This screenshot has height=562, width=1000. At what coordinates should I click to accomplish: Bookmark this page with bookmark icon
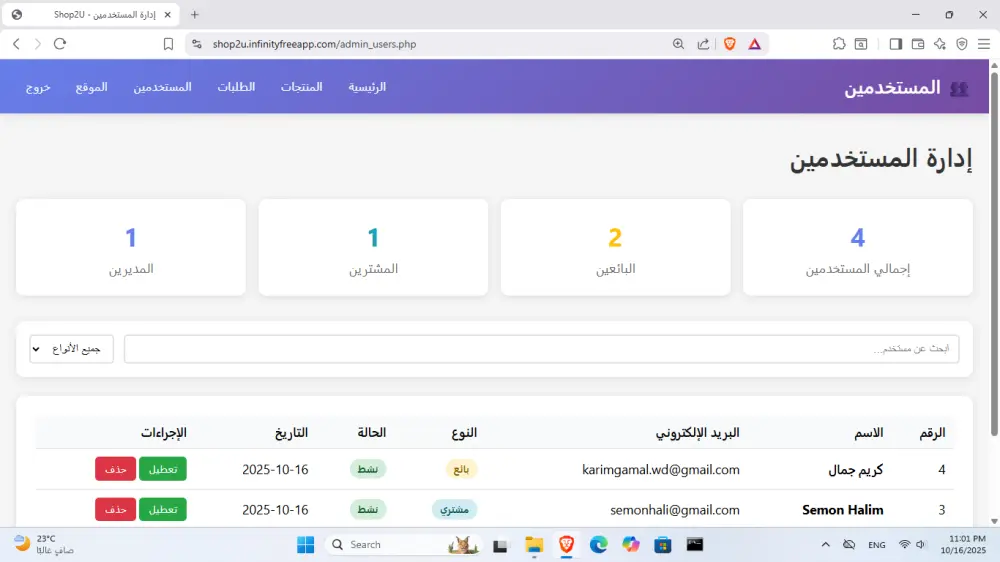coord(168,44)
